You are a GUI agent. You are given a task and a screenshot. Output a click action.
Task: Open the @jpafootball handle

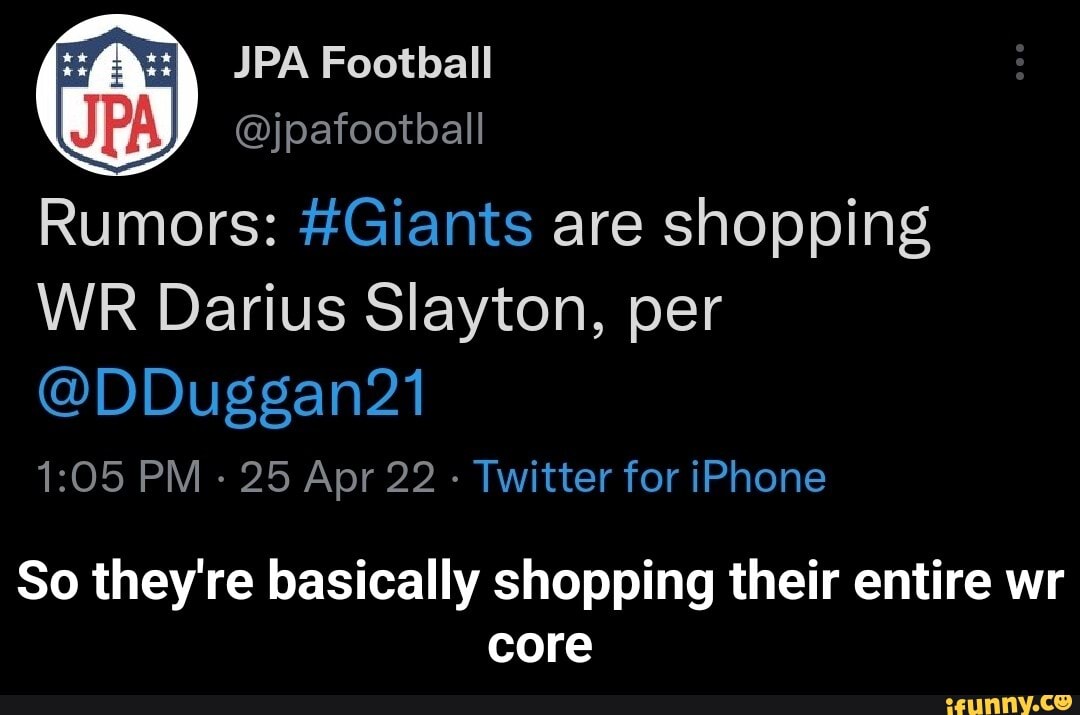click(x=359, y=128)
